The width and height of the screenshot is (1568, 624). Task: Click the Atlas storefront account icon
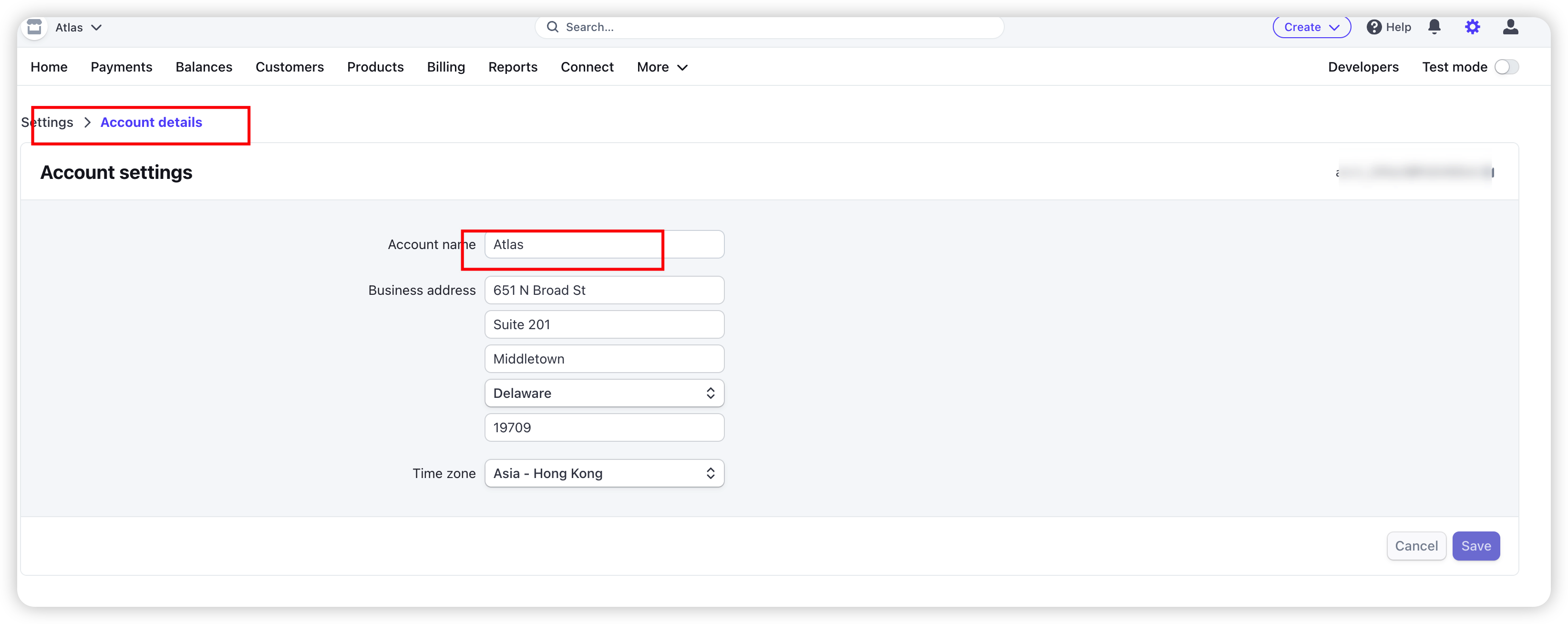35,27
